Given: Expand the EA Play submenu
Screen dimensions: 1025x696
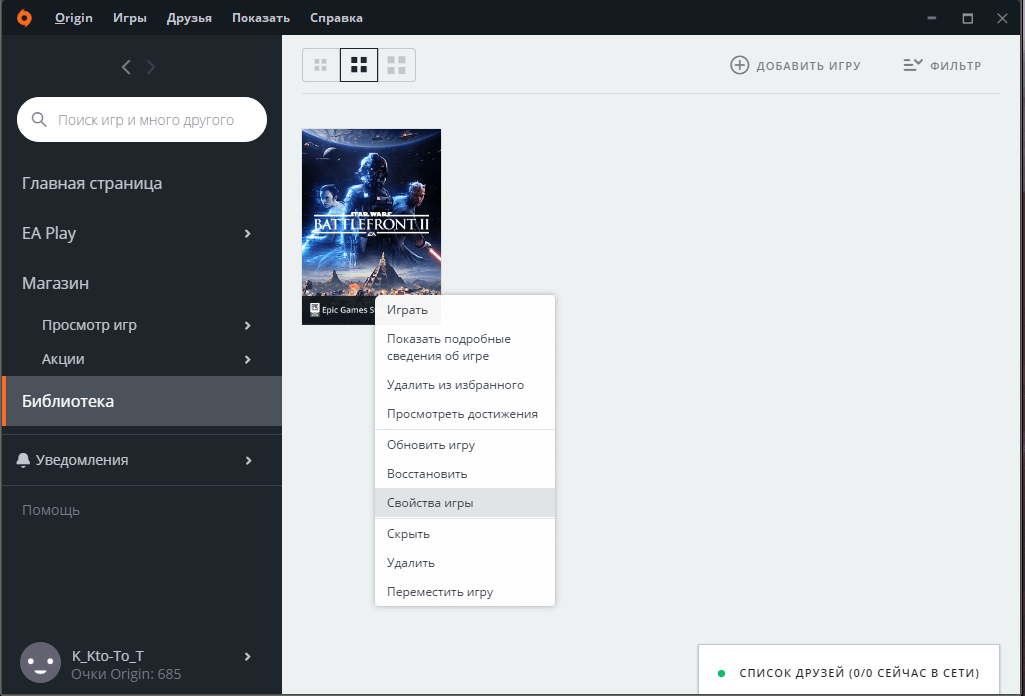Looking at the screenshot, I should (248, 234).
